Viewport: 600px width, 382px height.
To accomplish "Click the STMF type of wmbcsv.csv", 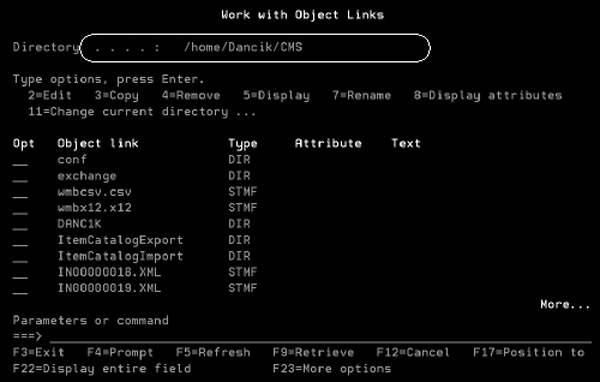I will pos(243,192).
